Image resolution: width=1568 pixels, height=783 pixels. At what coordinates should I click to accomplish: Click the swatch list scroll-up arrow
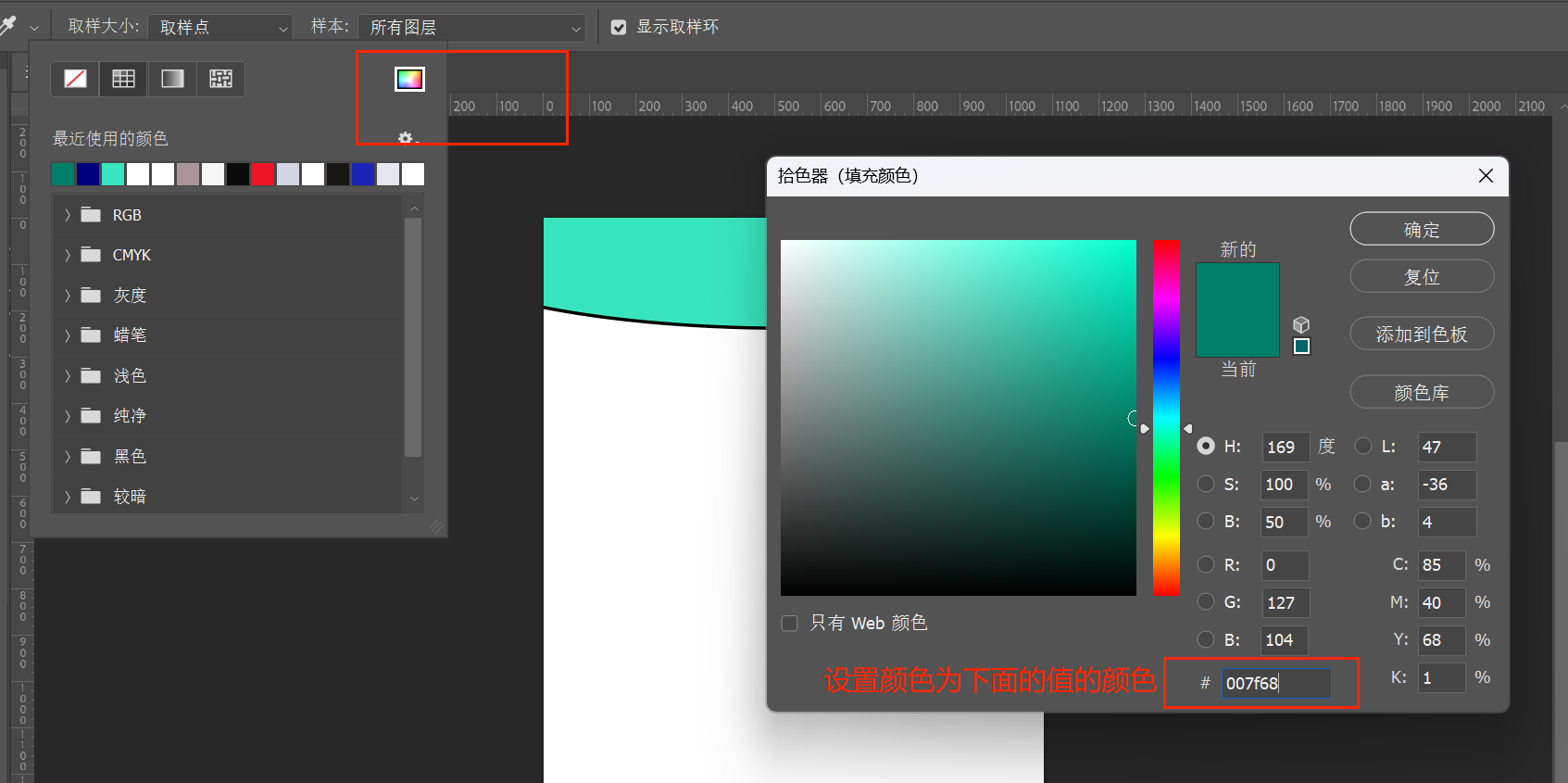(413, 208)
